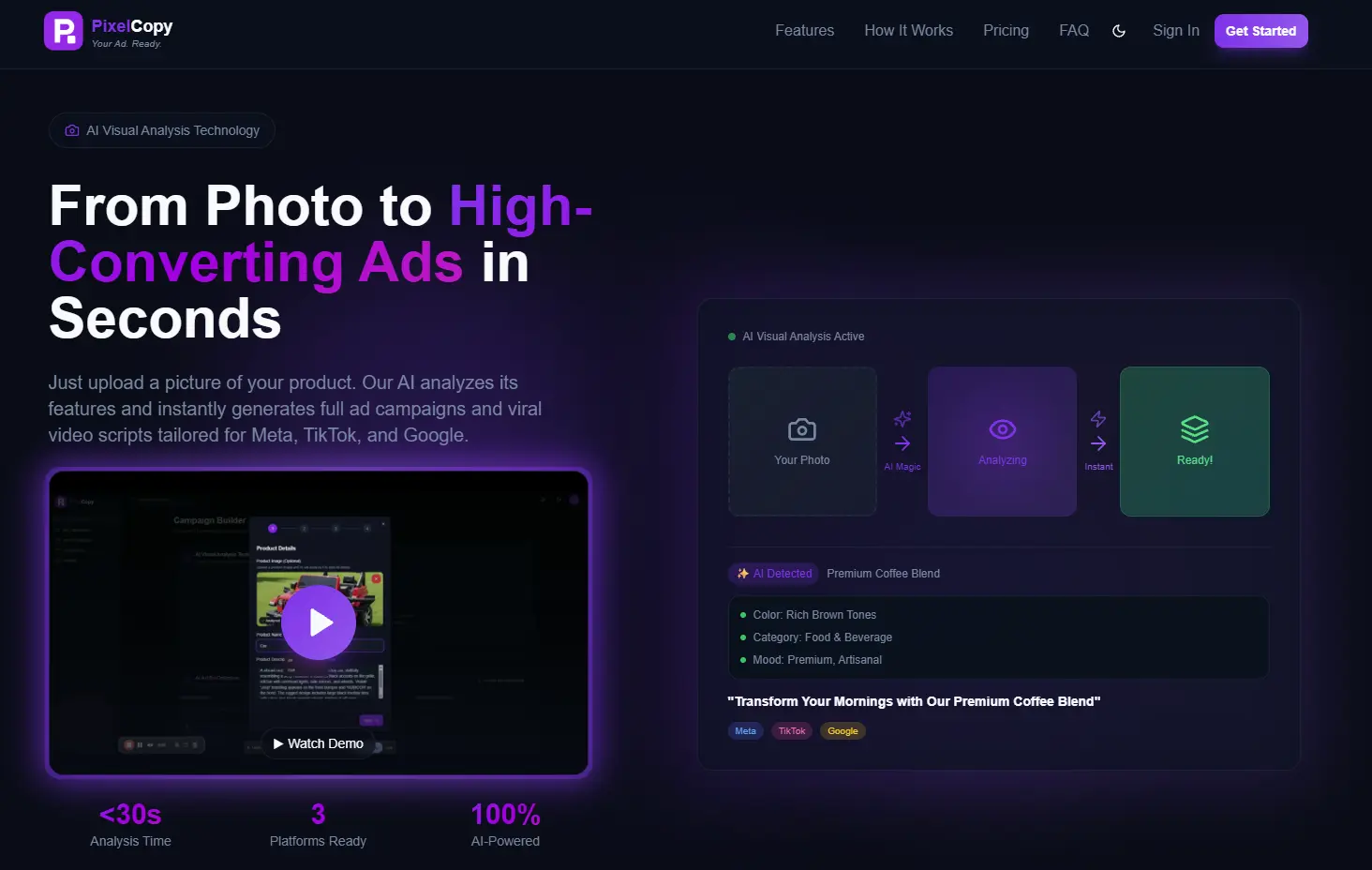Click 'AI Visual Analysis Active' label
Image resolution: width=1372 pixels, height=870 pixels.
click(x=803, y=337)
